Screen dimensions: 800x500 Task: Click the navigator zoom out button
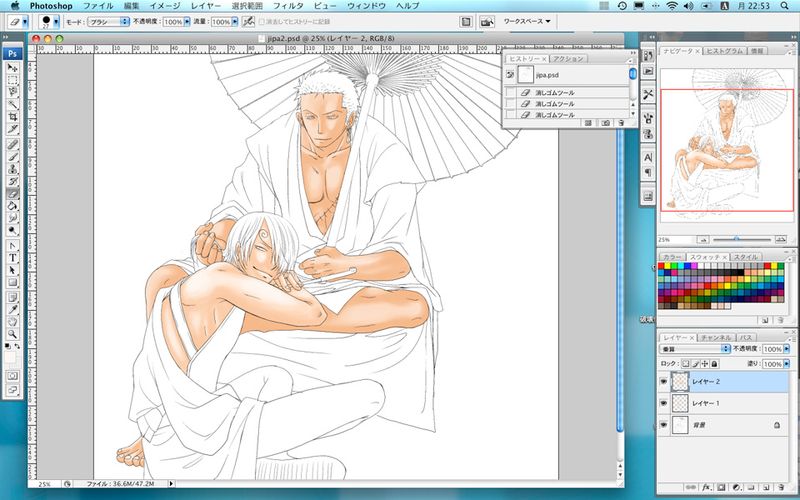(x=703, y=239)
